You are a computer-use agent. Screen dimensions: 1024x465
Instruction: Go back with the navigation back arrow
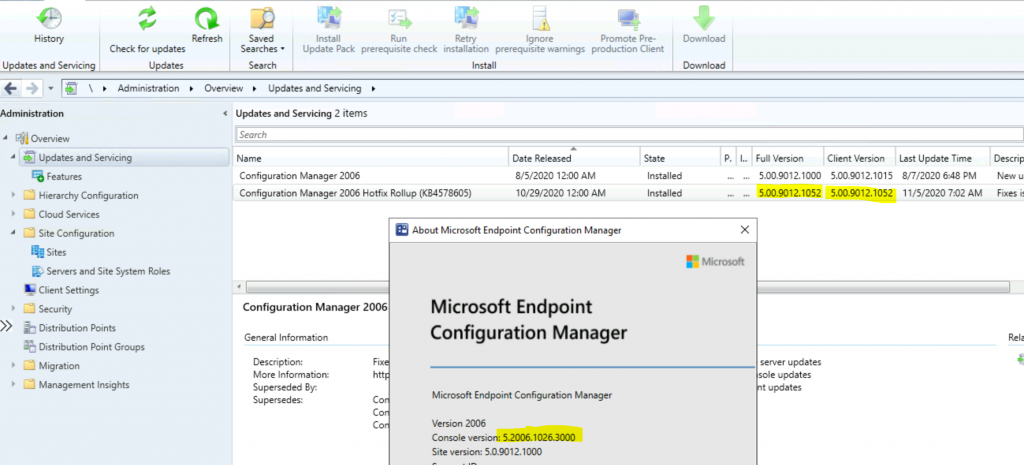[x=10, y=88]
